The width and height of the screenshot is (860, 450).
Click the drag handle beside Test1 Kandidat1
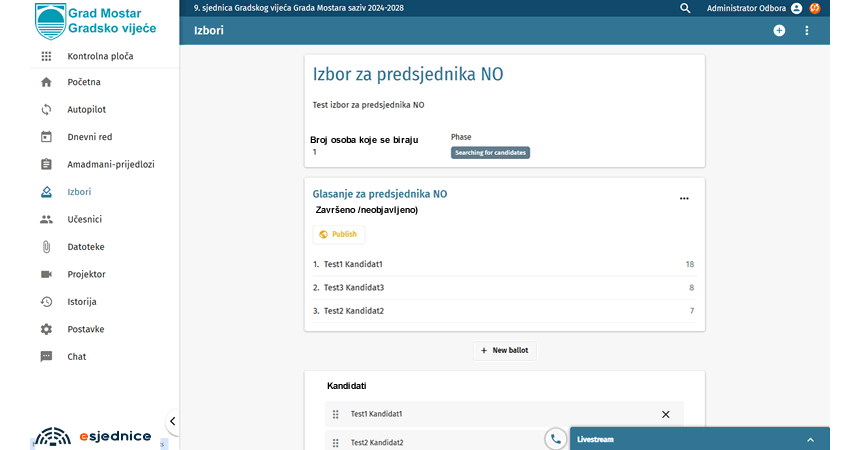click(x=336, y=414)
